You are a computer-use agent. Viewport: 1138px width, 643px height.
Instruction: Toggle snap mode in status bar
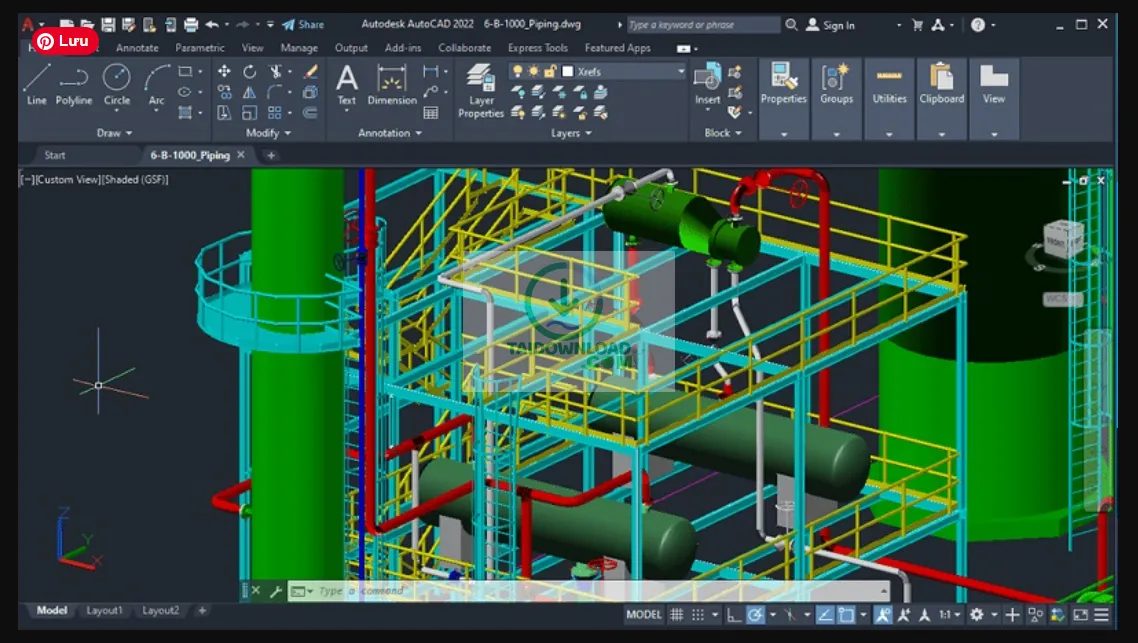[x=698, y=614]
